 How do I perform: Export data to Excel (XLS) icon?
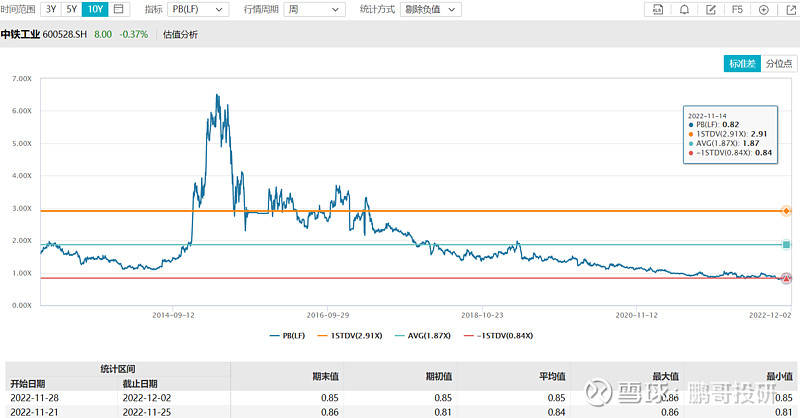(658, 9)
